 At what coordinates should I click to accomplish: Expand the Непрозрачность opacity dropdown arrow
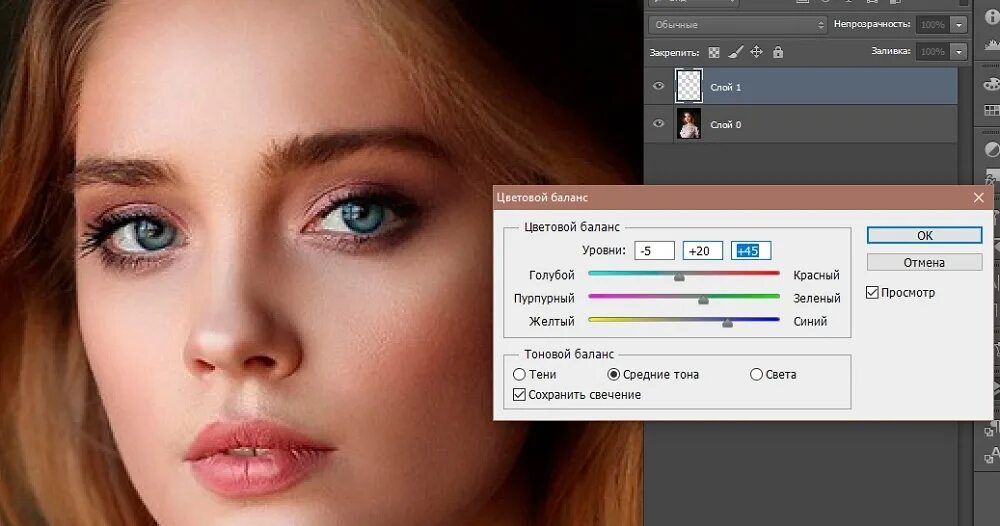(x=960, y=24)
